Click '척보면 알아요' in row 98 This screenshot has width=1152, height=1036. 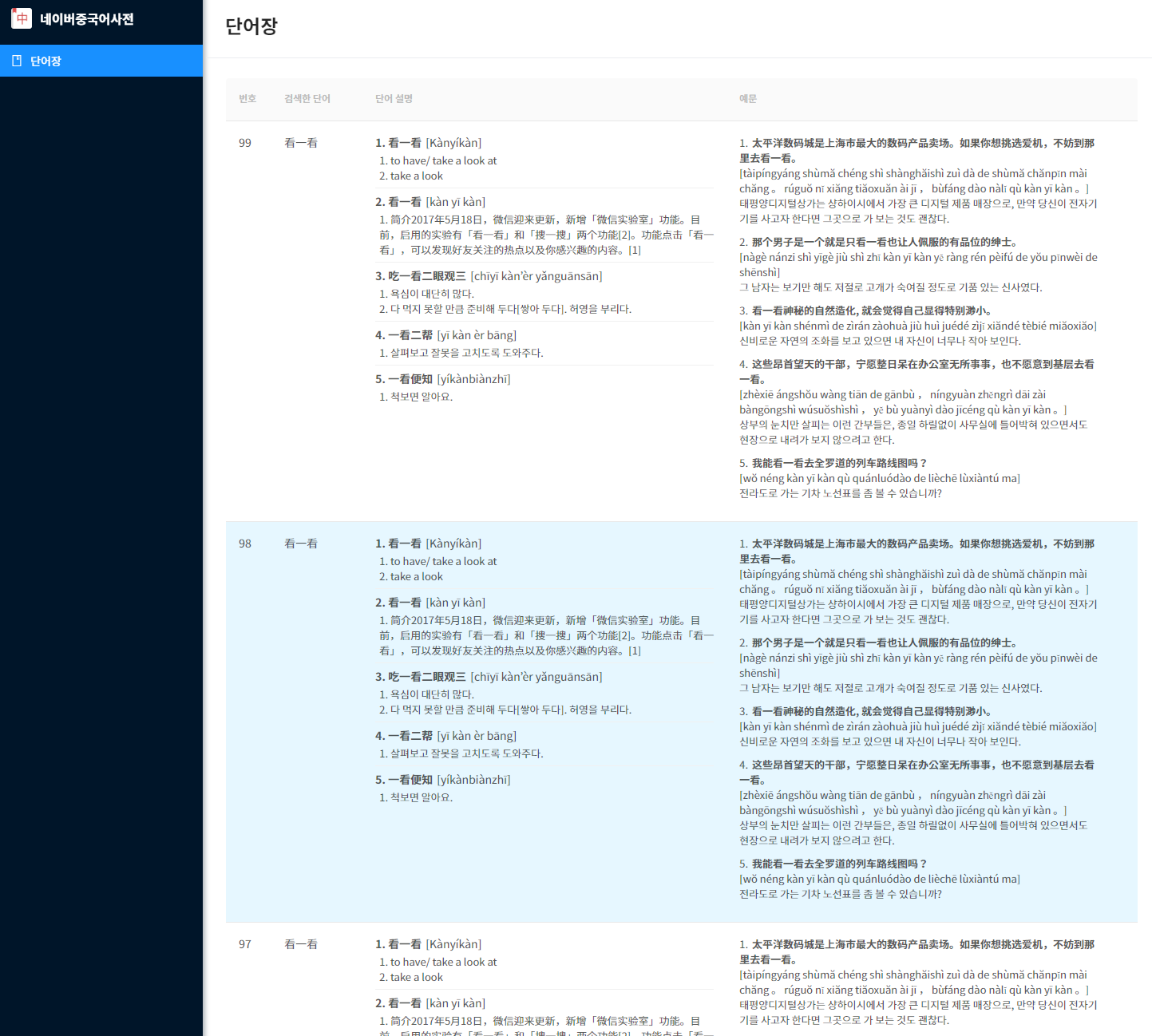coord(416,797)
